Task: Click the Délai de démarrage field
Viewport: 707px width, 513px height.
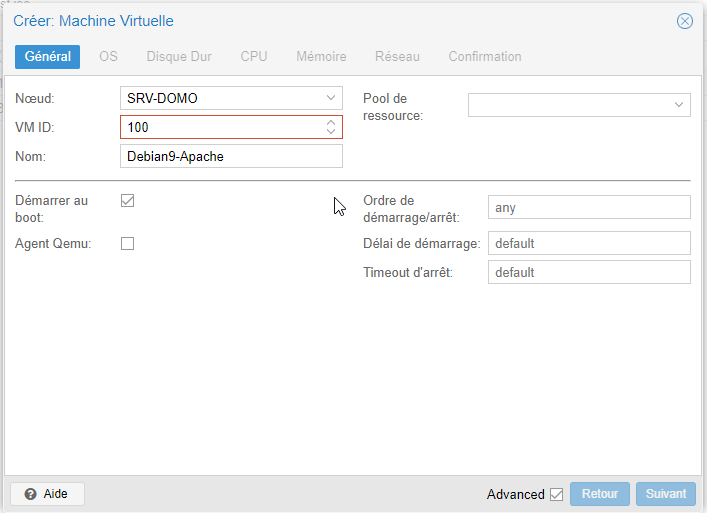Action: (589, 243)
